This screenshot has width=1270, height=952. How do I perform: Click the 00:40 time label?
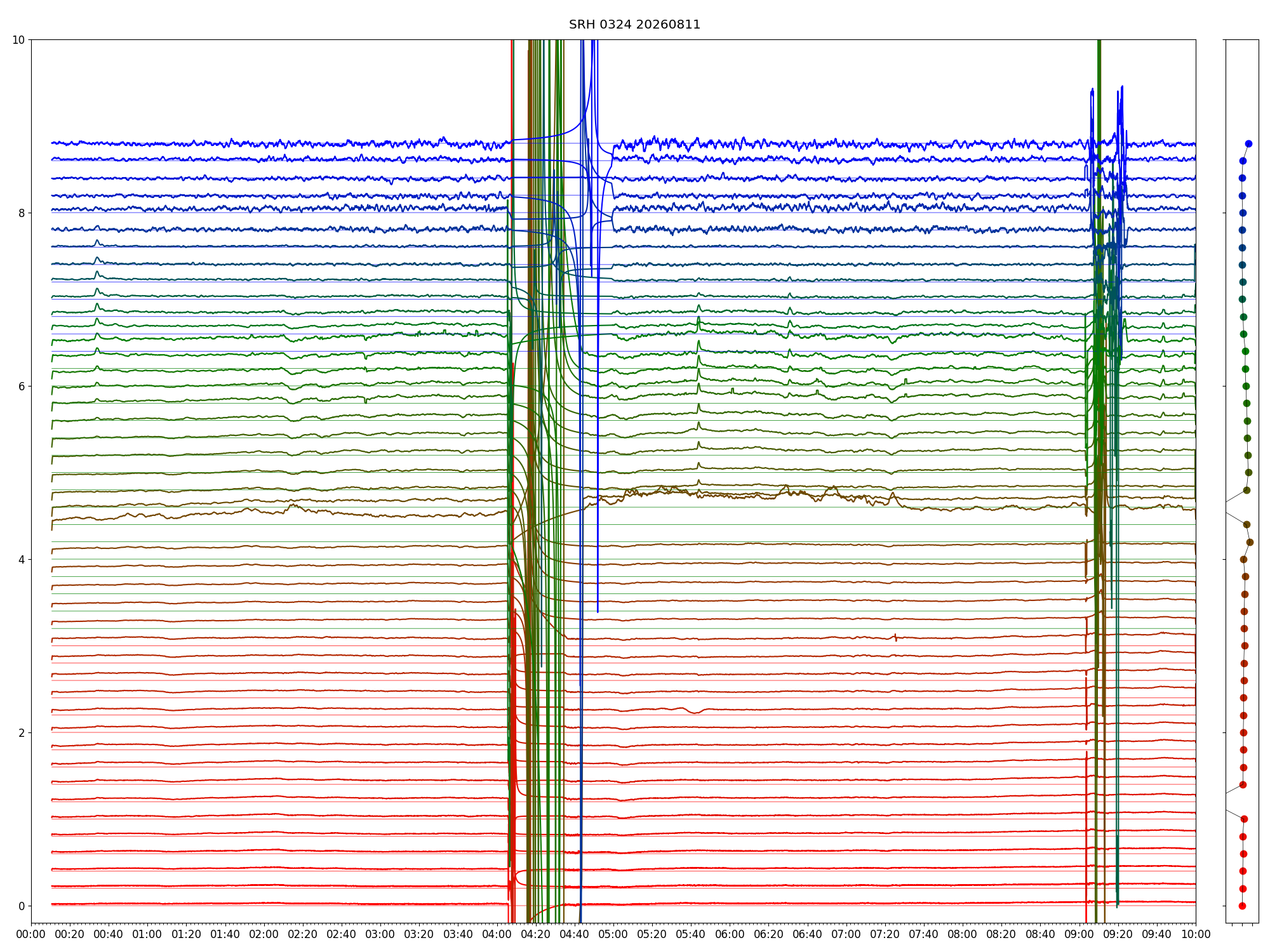[109, 934]
